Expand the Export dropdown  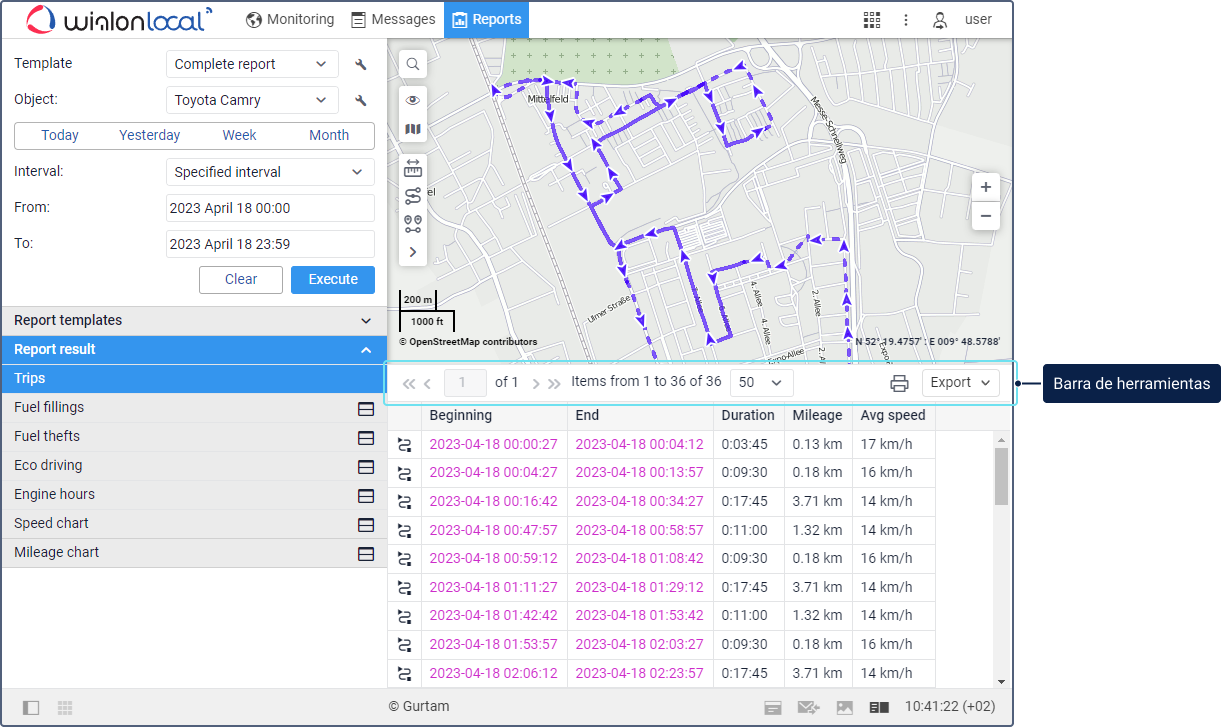(x=960, y=383)
